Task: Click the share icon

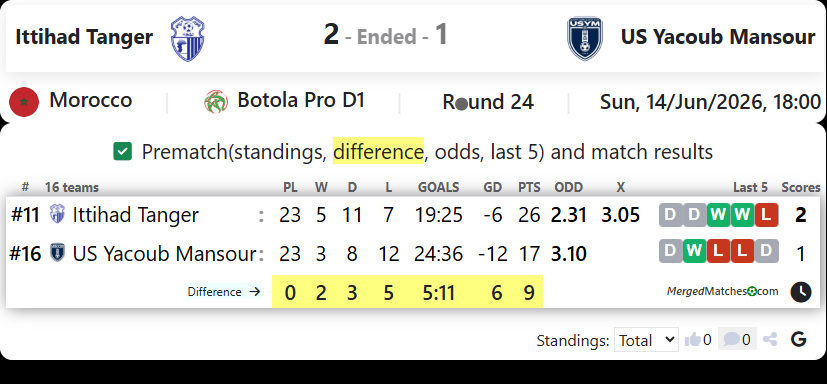Action: (770, 339)
